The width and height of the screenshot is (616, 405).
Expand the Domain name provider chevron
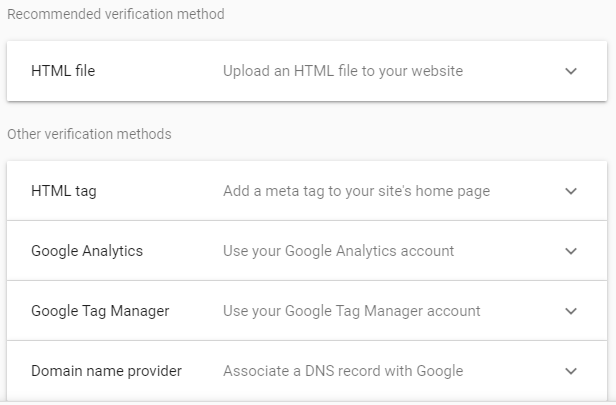pyautogui.click(x=571, y=371)
